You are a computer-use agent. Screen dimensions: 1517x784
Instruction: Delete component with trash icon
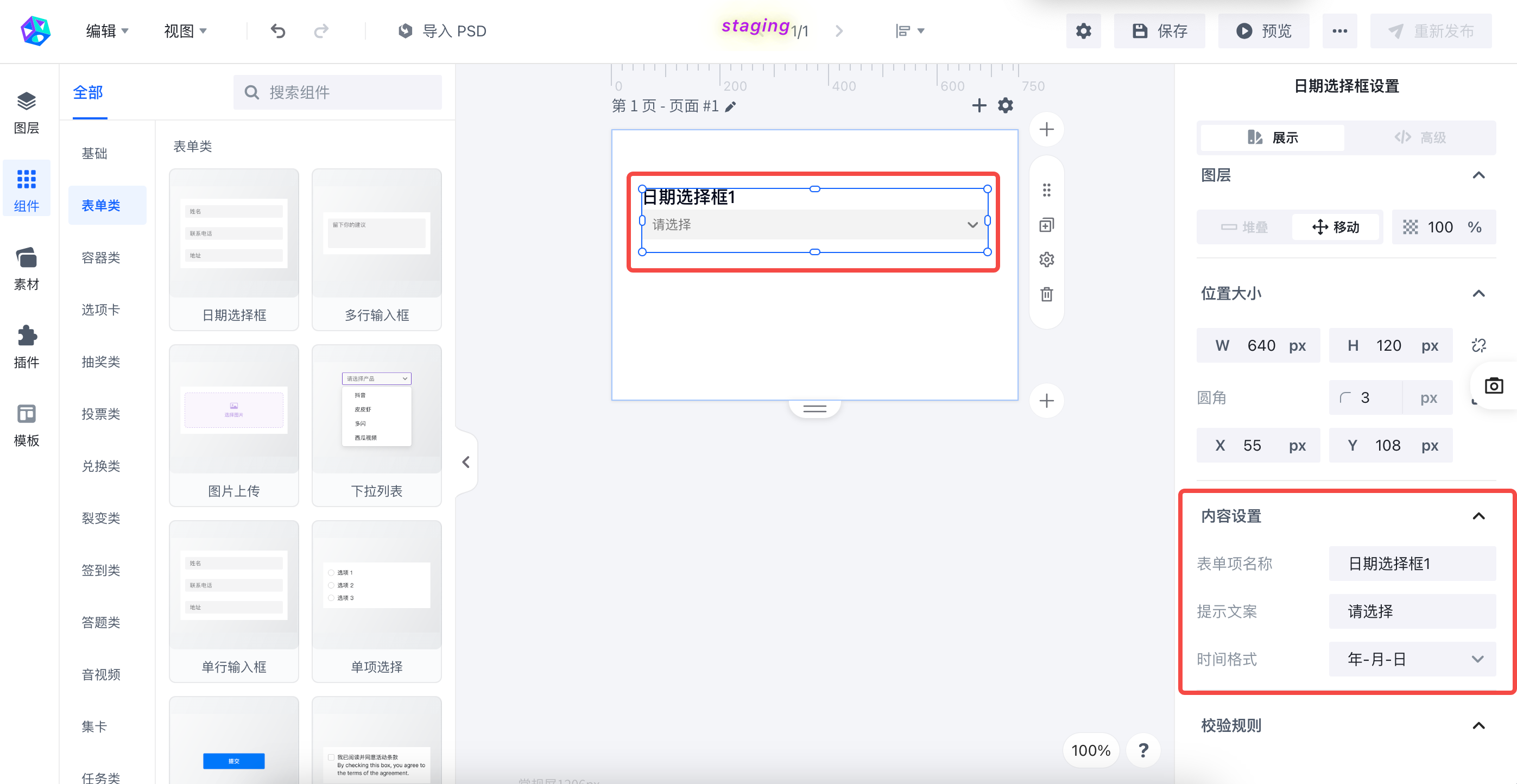(1046, 294)
